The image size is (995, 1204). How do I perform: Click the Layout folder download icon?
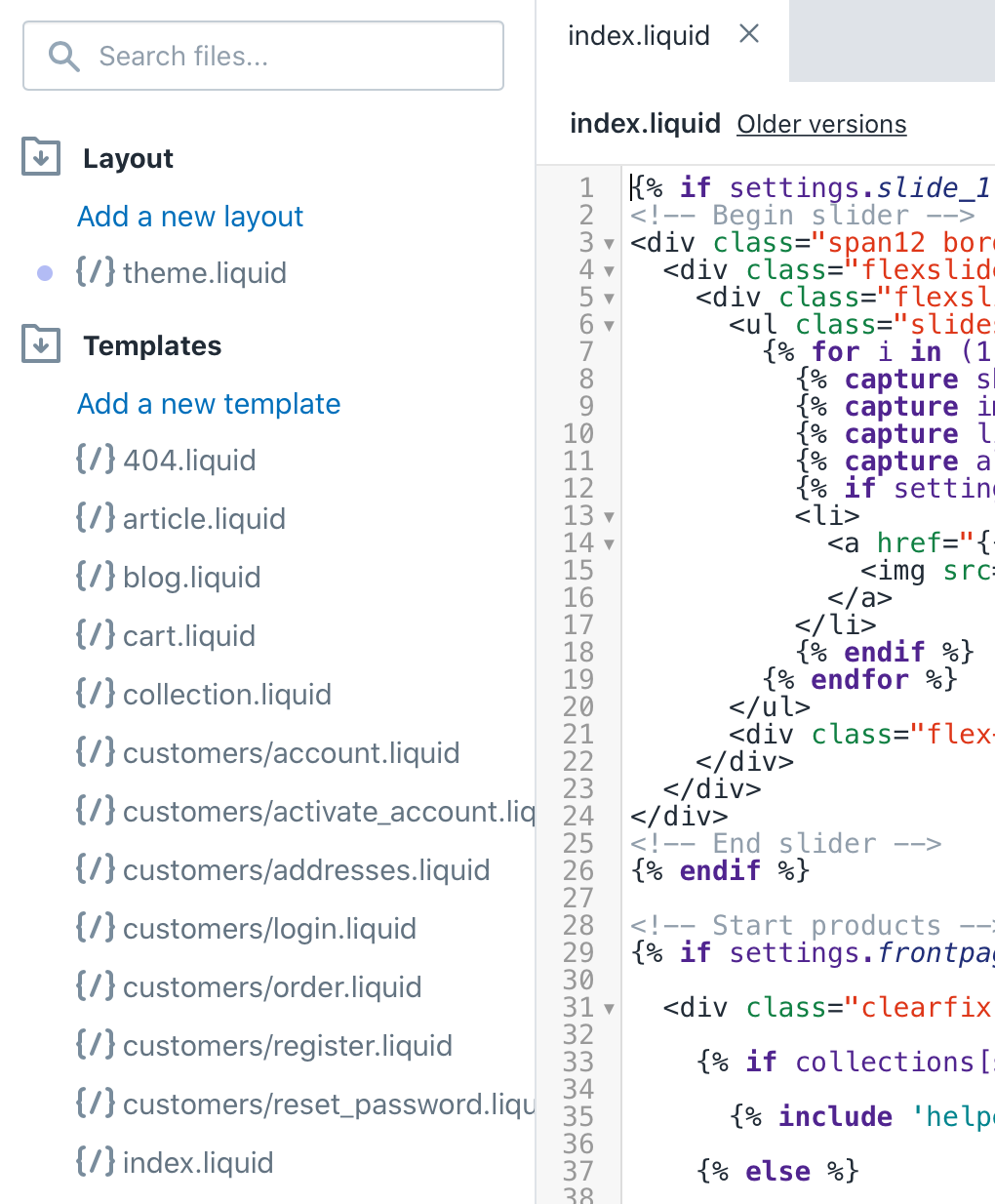coord(41,157)
